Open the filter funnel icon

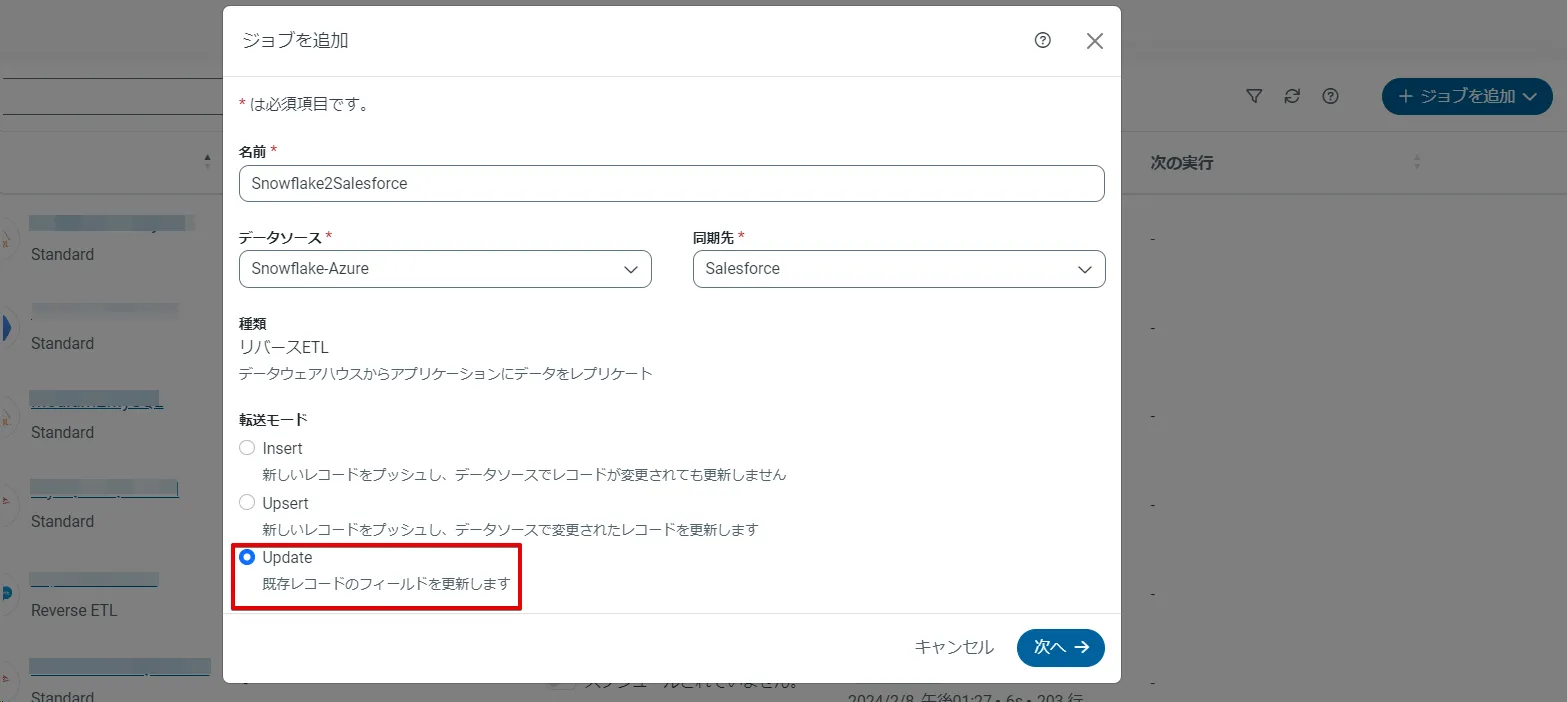1253,96
